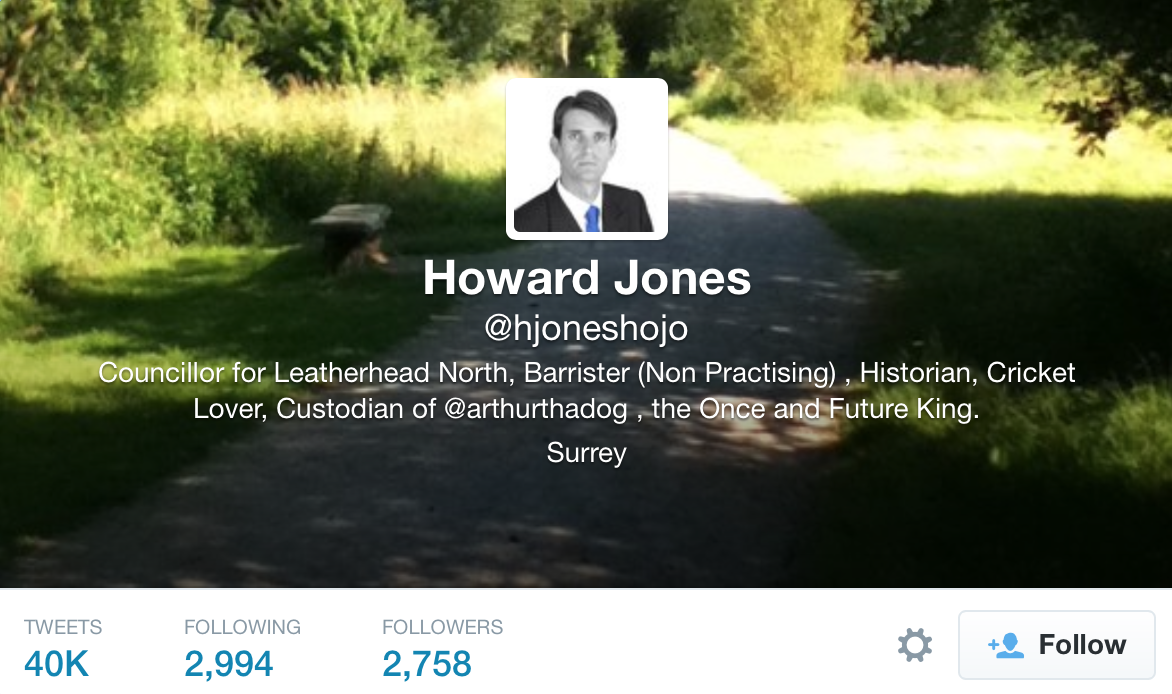1172x694 pixels.
Task: Click 'Historian, Cricket' bio text
Action: [x=967, y=372]
